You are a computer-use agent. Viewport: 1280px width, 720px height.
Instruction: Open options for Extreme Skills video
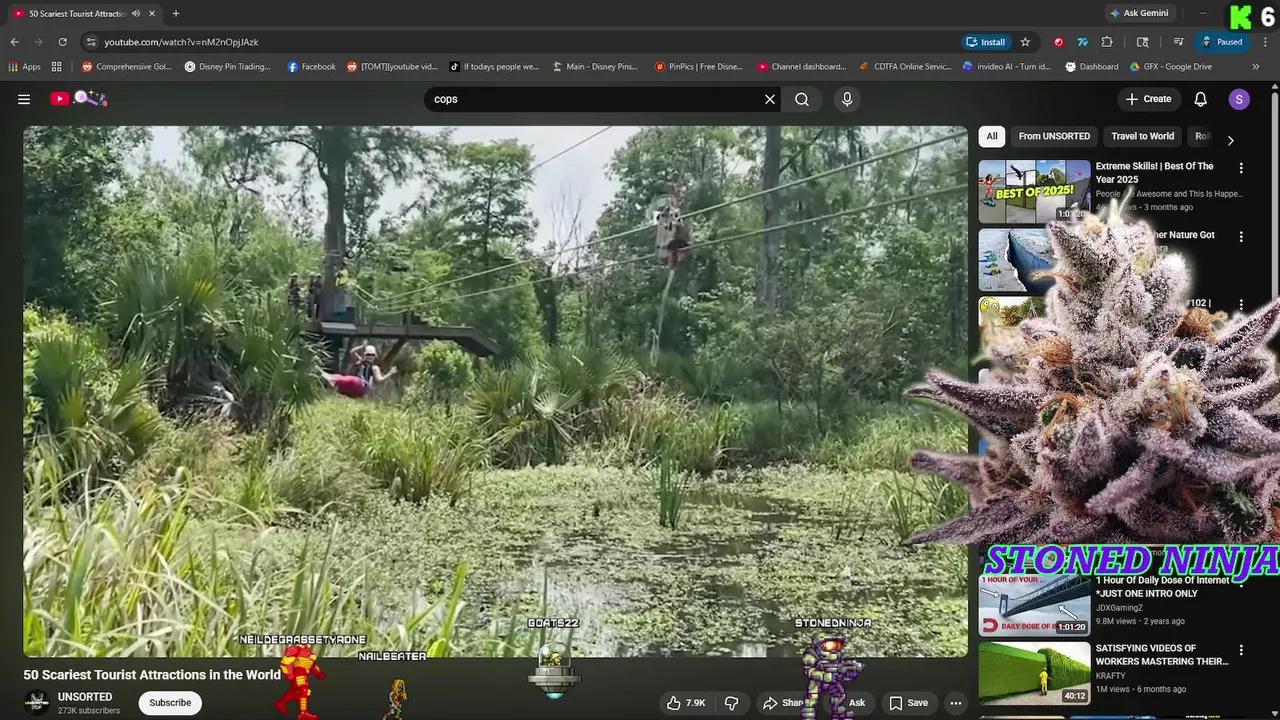[1241, 168]
